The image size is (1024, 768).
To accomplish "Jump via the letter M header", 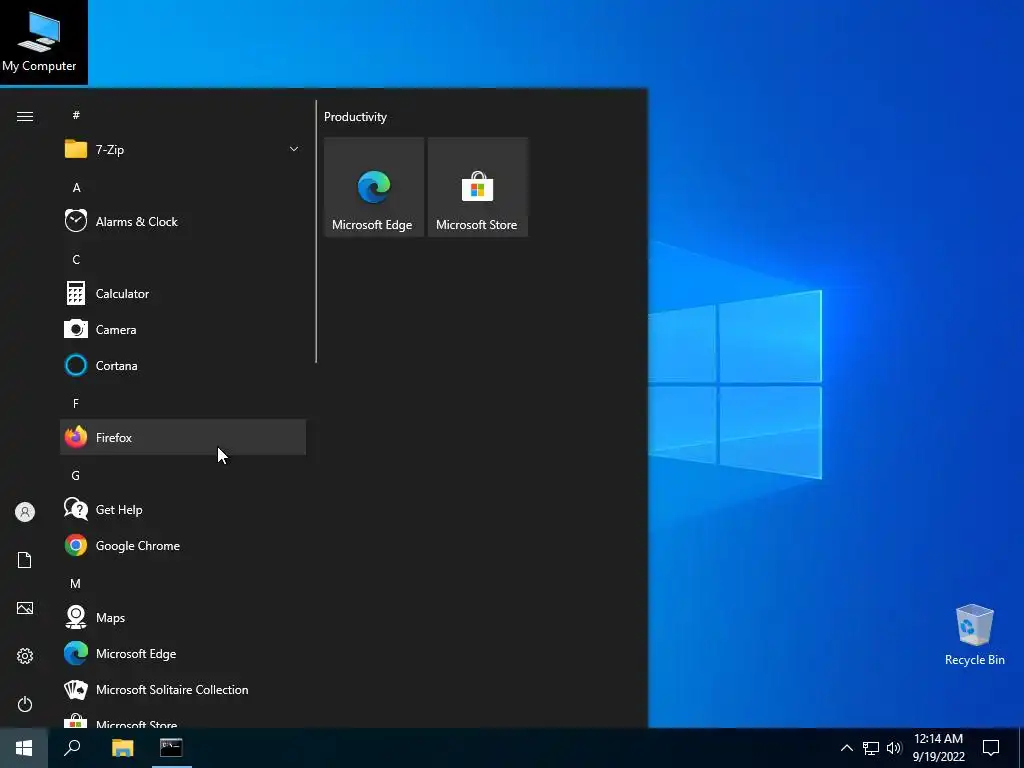I will click(x=76, y=583).
